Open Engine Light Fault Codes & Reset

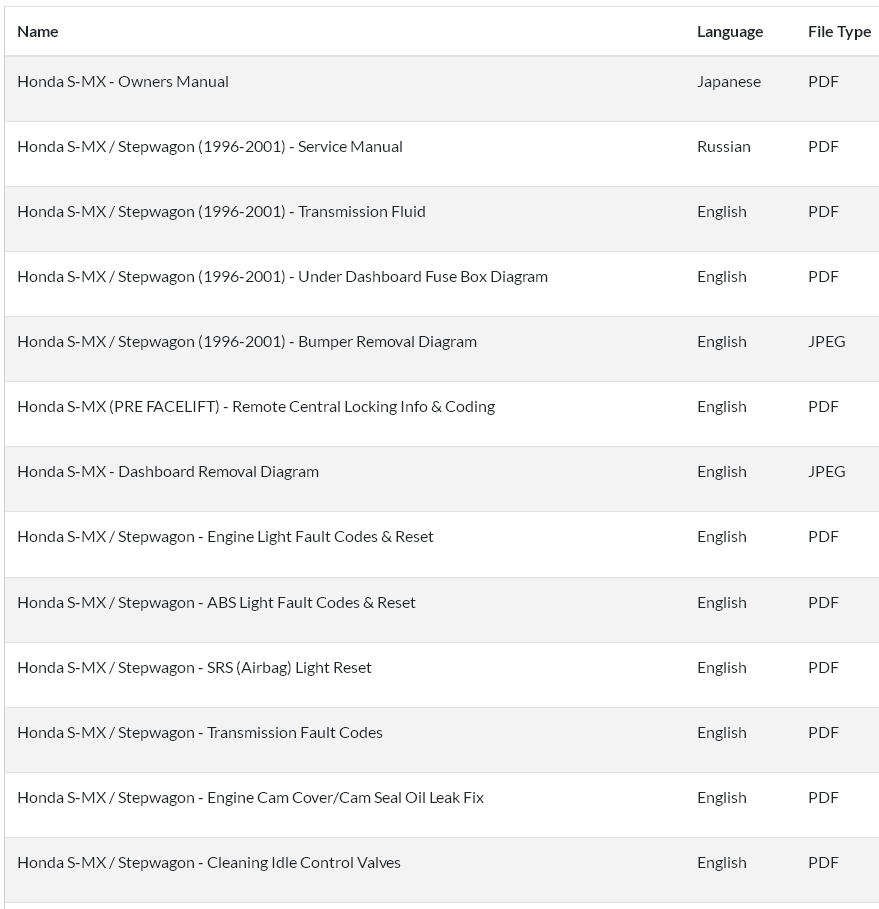(225, 537)
